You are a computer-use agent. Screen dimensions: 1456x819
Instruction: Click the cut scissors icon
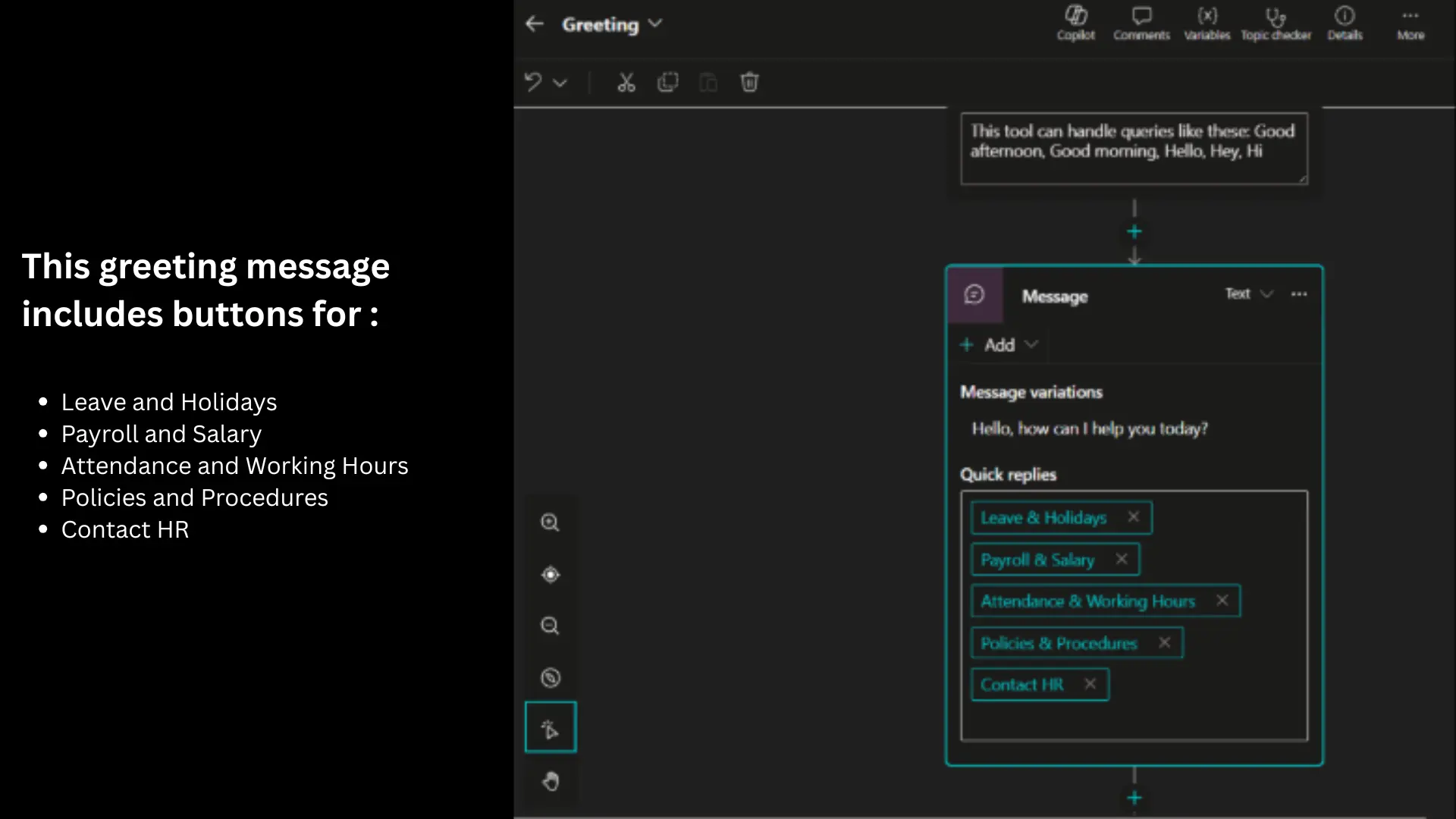pyautogui.click(x=626, y=83)
